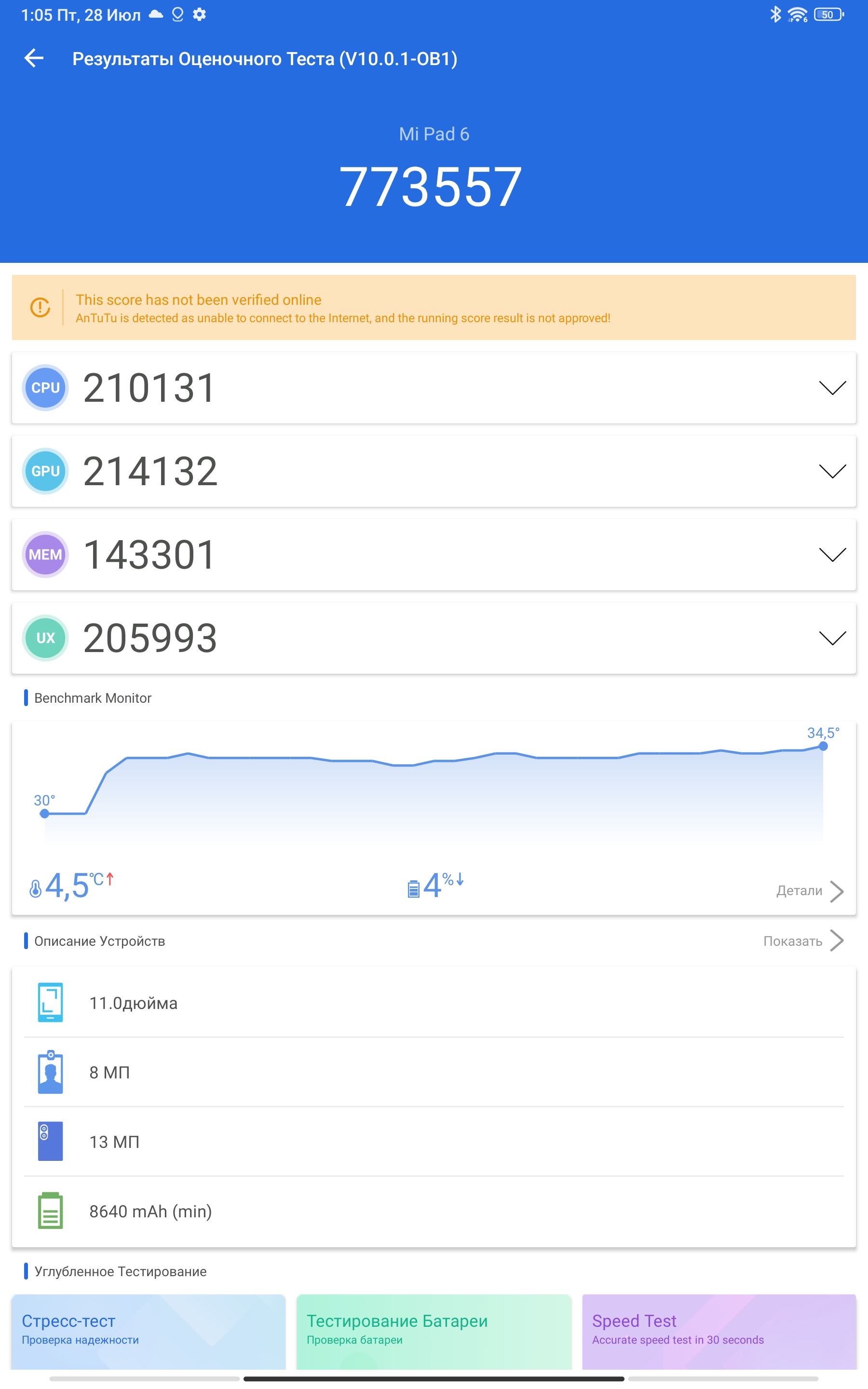This screenshot has width=868, height=1389.
Task: Expand the MEM score 143301 details
Action: (x=832, y=555)
